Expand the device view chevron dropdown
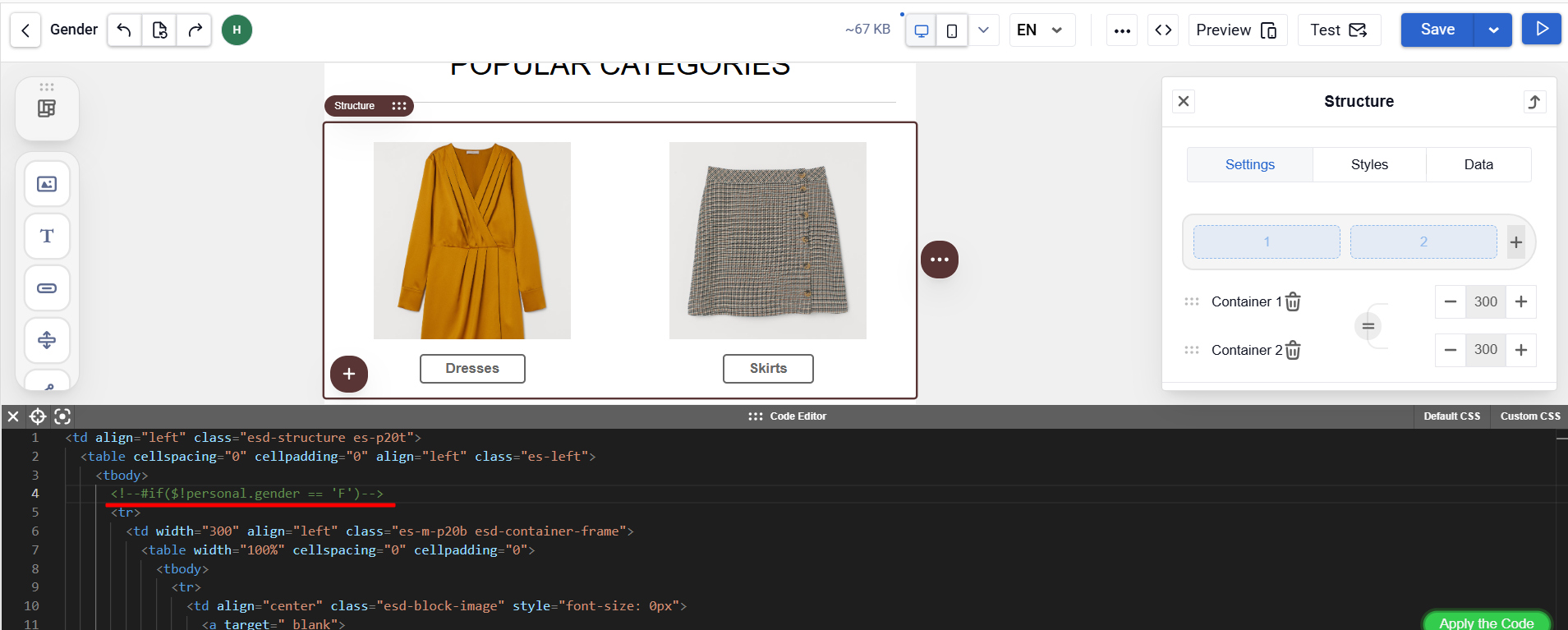Screen dimensions: 1568x630 tap(983, 30)
